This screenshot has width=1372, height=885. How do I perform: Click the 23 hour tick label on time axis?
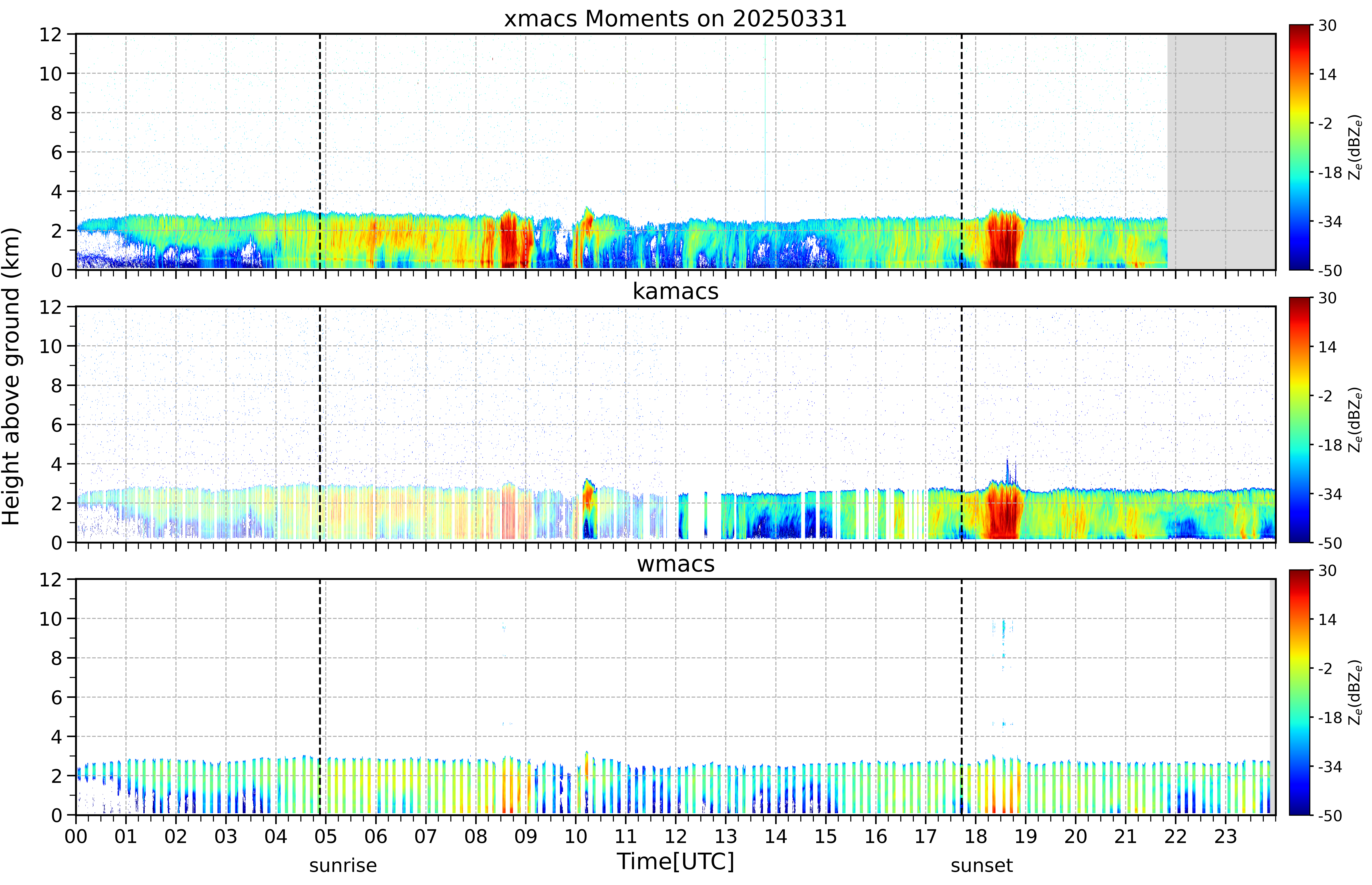tap(1225, 836)
